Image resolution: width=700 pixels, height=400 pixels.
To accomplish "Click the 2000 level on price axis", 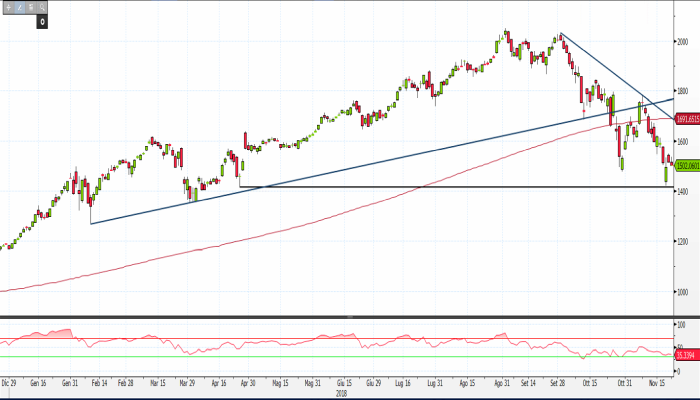I will click(682, 42).
